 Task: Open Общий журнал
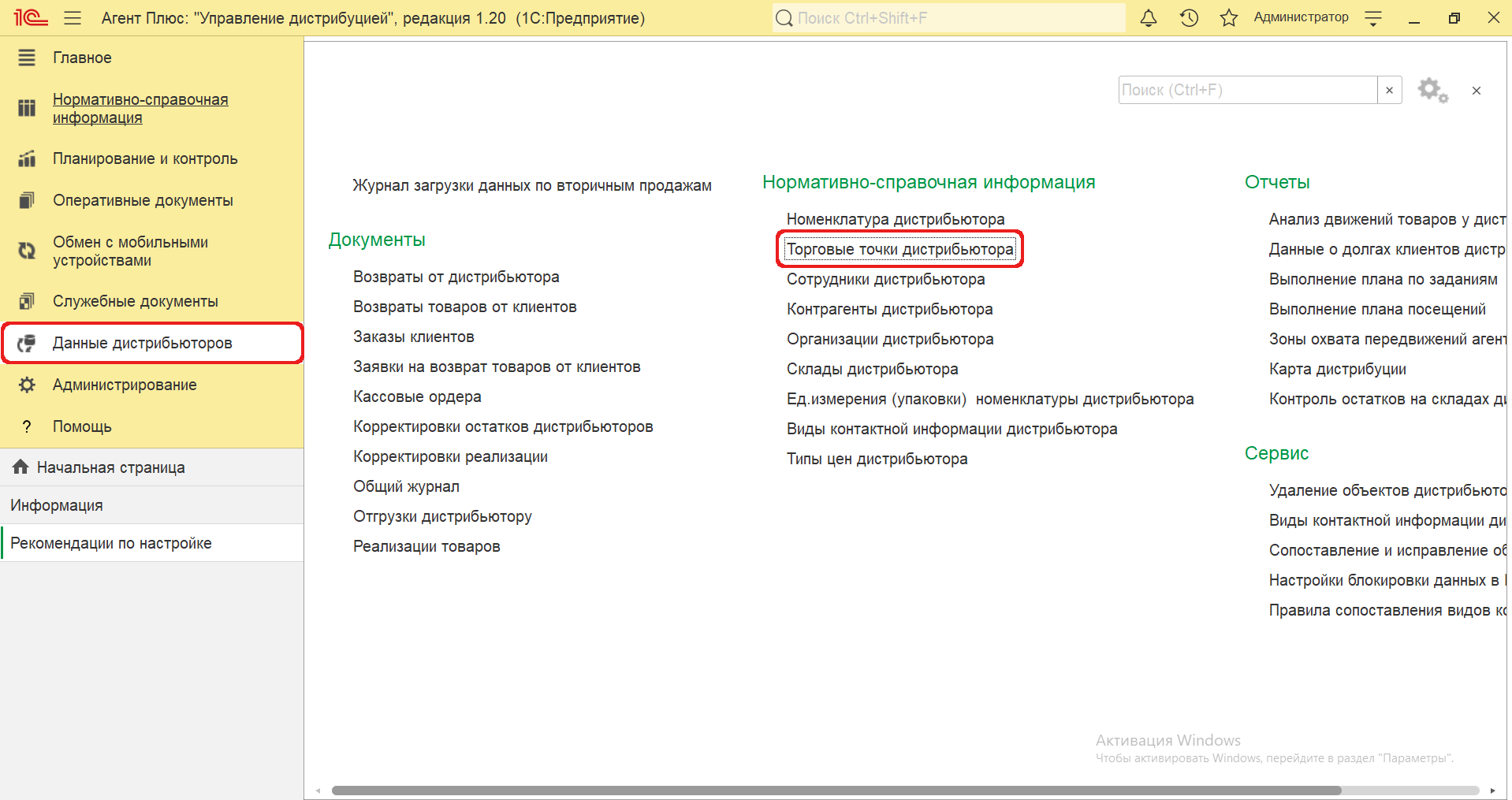406,486
